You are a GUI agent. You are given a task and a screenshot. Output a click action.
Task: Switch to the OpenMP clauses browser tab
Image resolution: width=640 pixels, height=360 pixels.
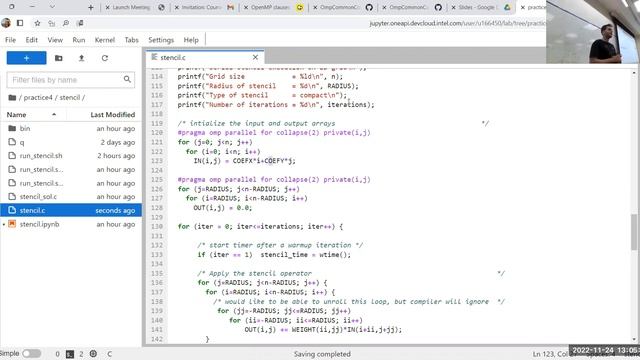[273, 7]
